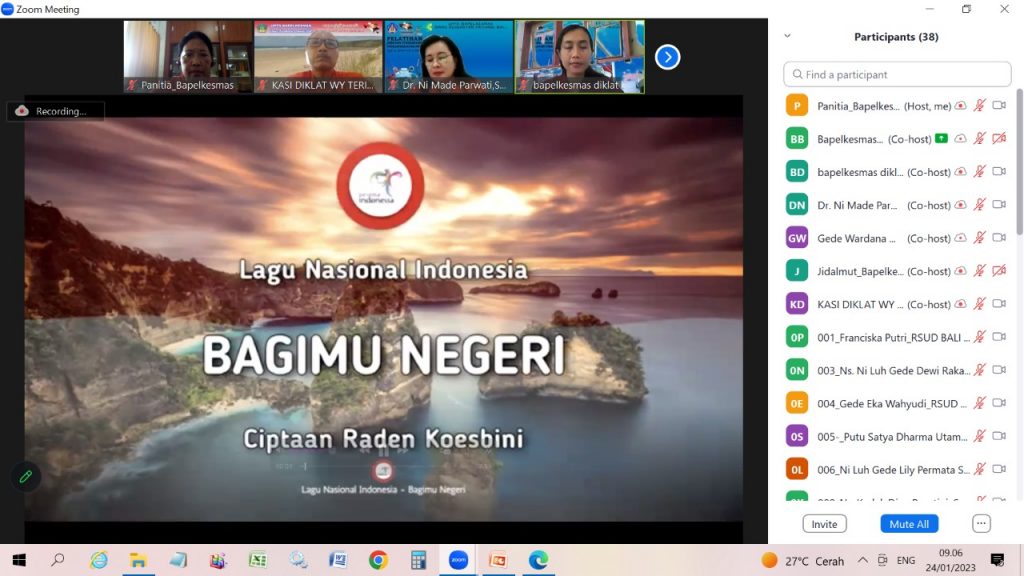Click the muted microphone icon for Panitia_Bapelkes host
The height and width of the screenshot is (576, 1024).
(980, 106)
